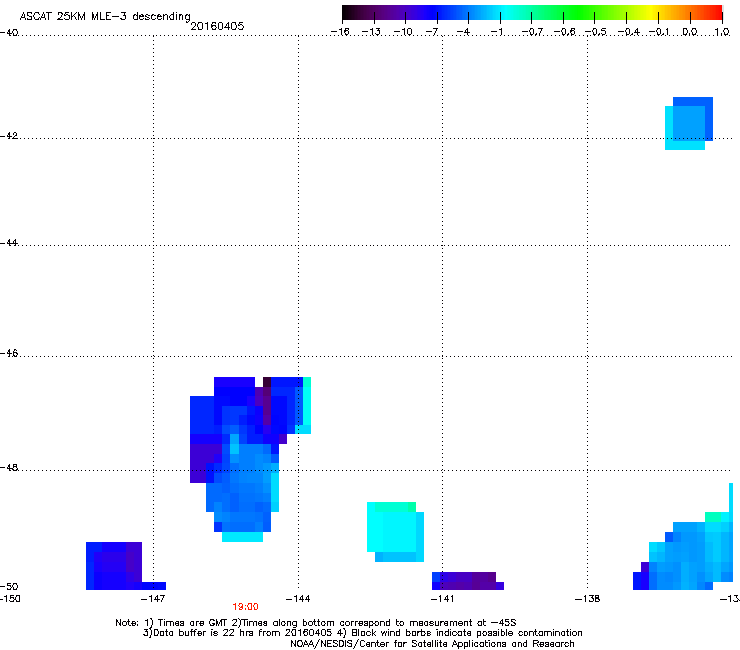Click the colorbar tick label -13
The height and width of the screenshot is (650, 740).
pos(371,32)
